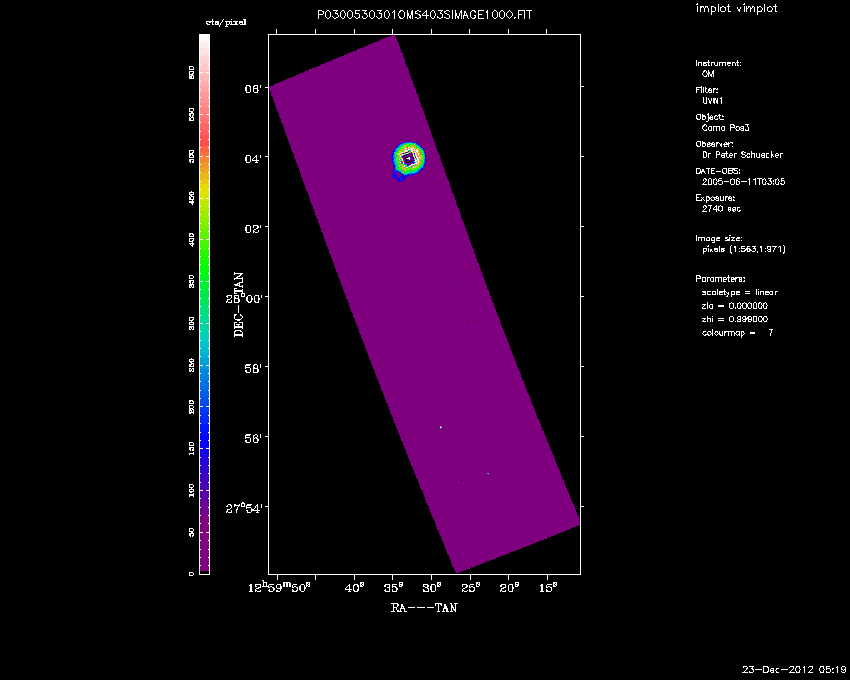The width and height of the screenshot is (850, 680).
Task: Click the 'zlo = 0.000000' parameter
Action: 735,306
